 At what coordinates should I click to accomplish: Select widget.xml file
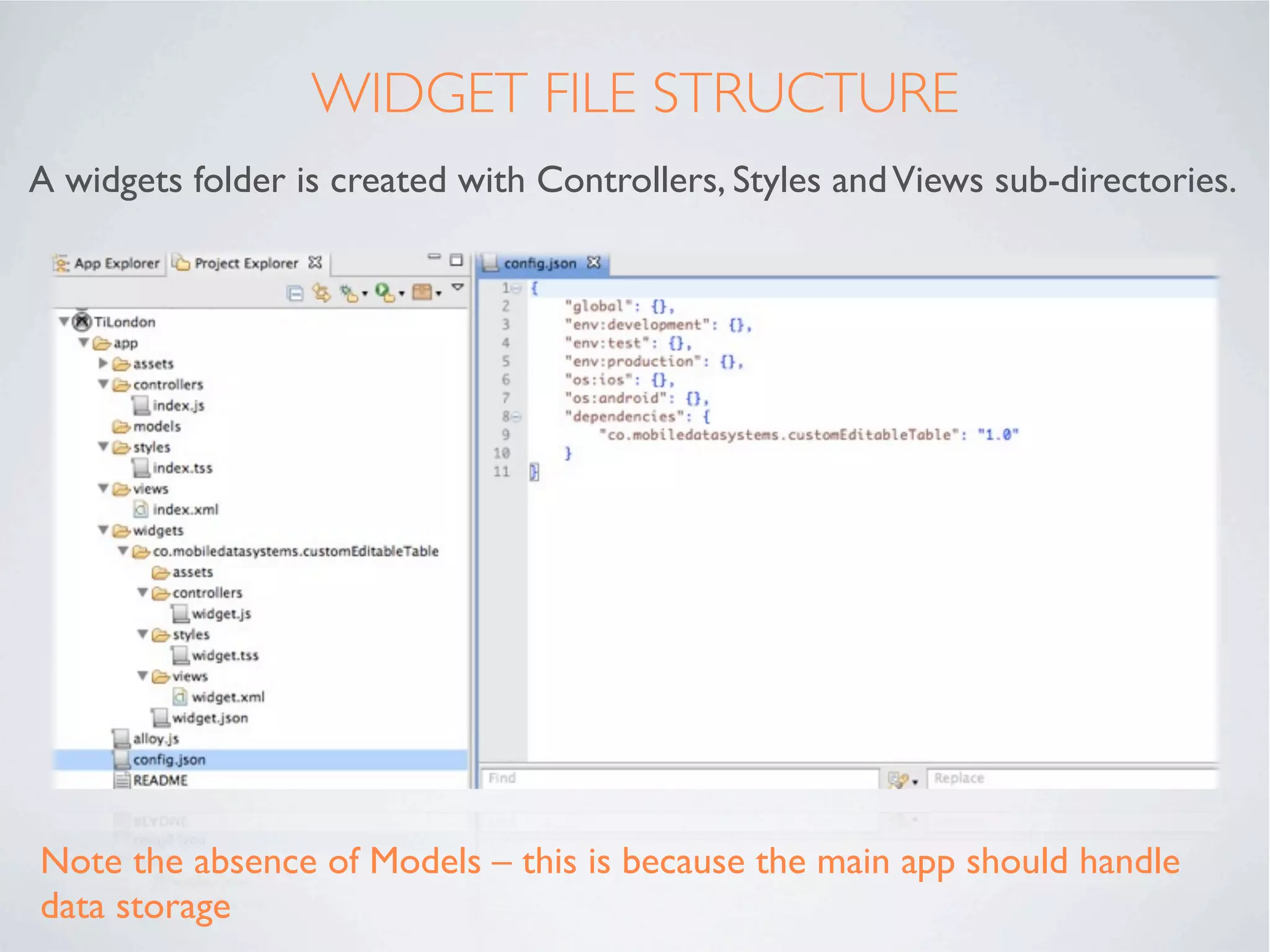[228, 697]
